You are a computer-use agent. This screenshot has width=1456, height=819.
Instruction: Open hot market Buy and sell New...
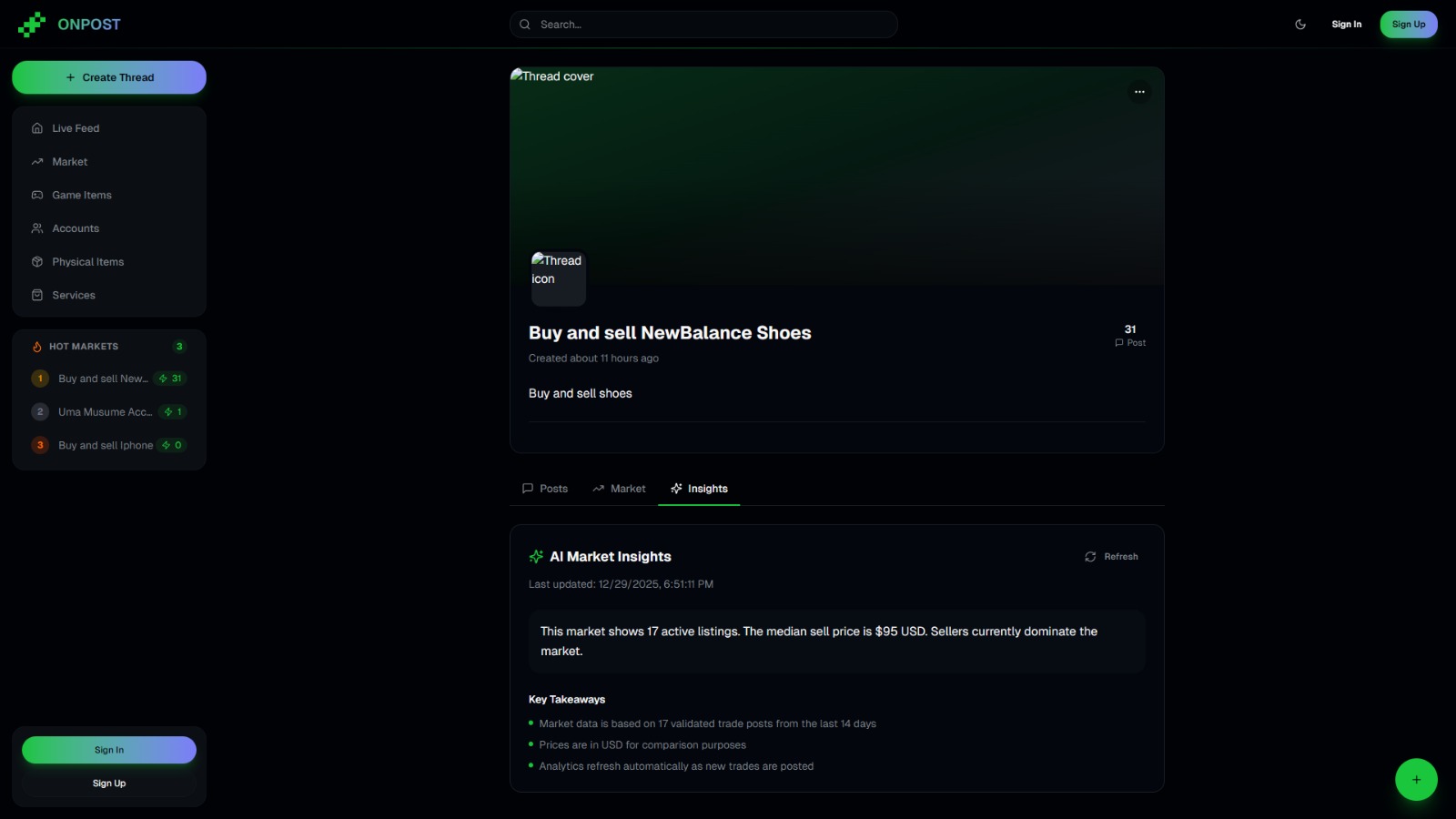click(x=109, y=379)
